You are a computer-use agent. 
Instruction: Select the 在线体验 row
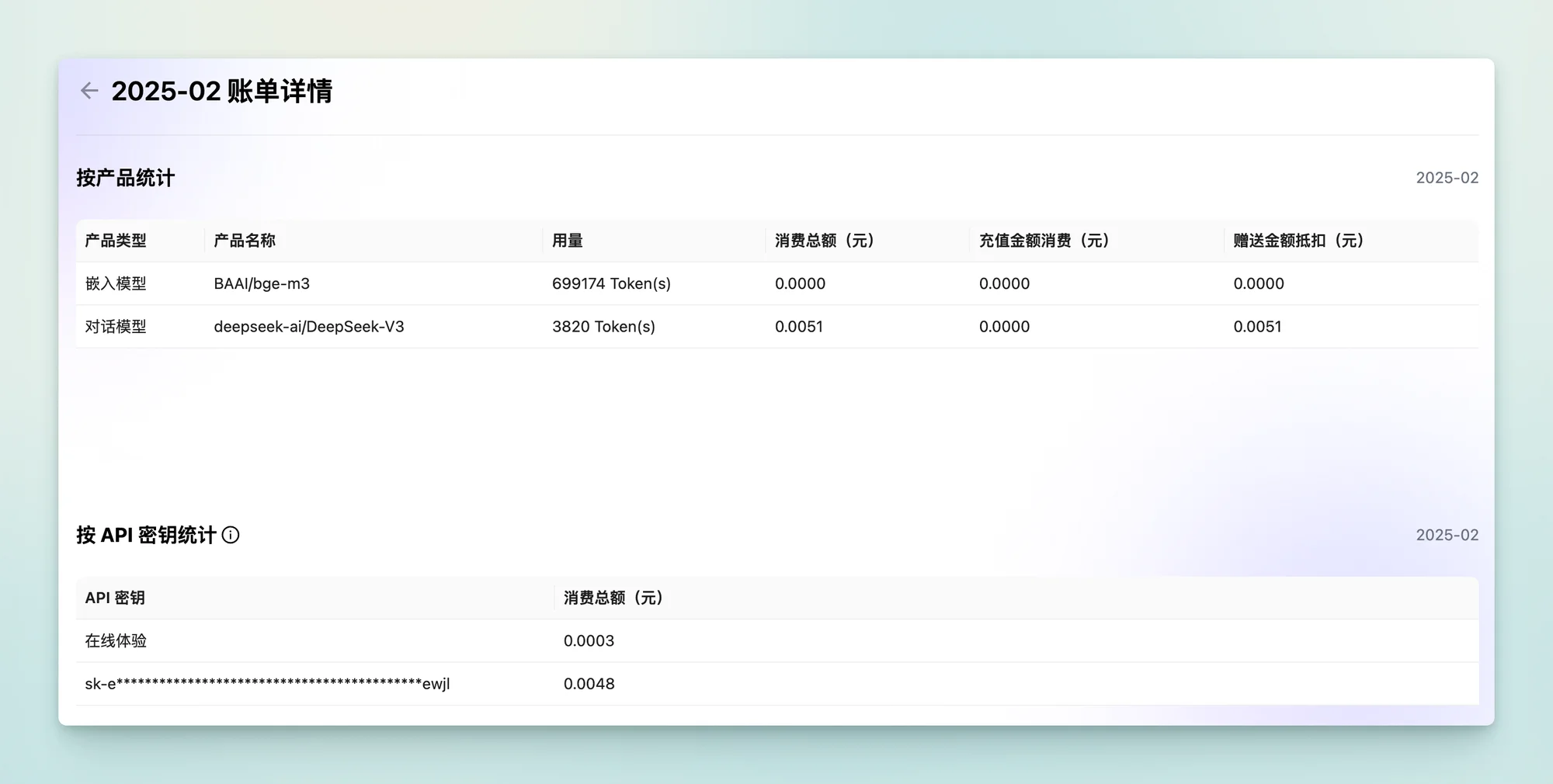(777, 641)
